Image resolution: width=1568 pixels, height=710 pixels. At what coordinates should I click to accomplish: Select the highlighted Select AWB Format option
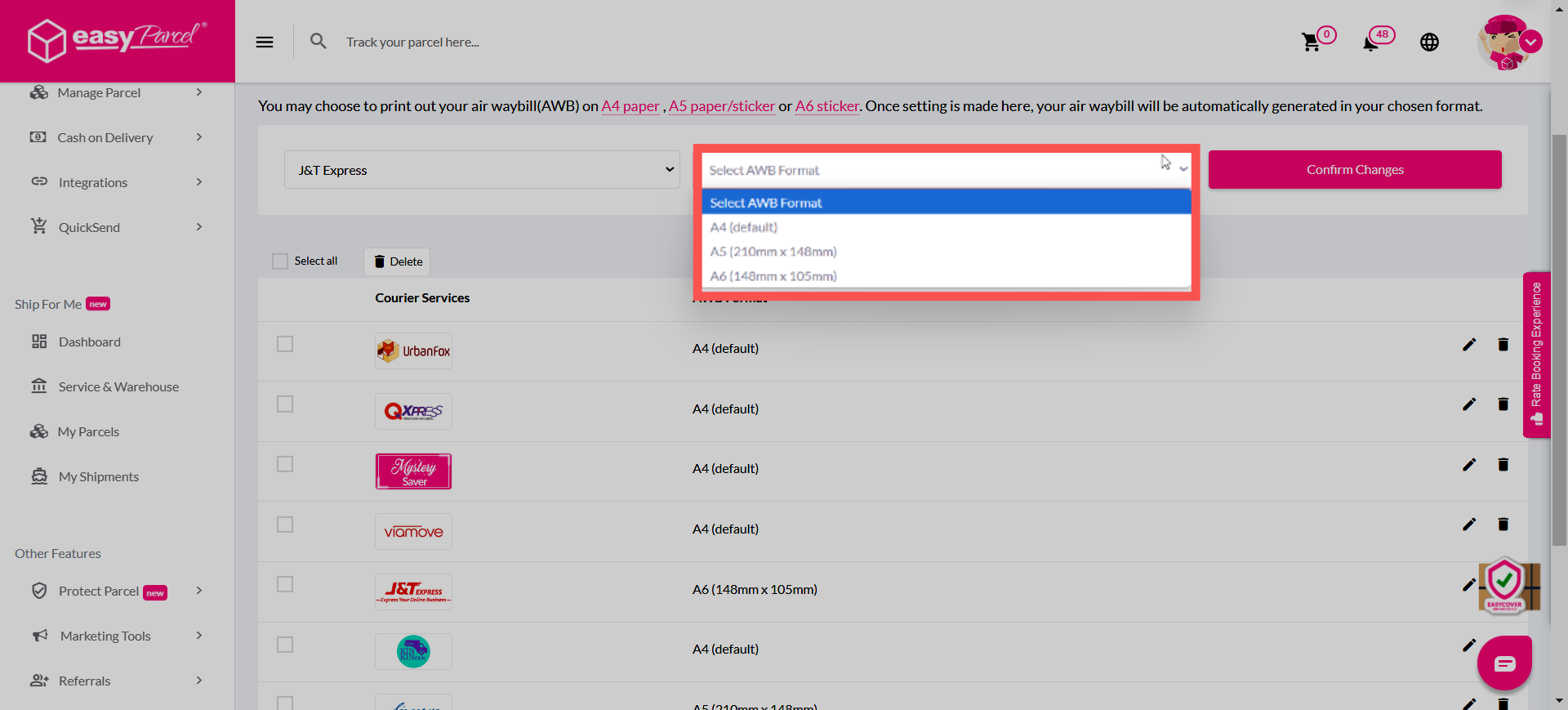tap(947, 203)
